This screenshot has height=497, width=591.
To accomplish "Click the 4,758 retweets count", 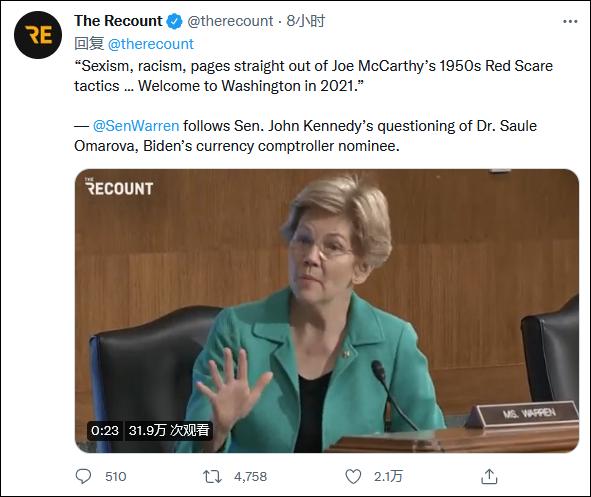I will tap(250, 477).
